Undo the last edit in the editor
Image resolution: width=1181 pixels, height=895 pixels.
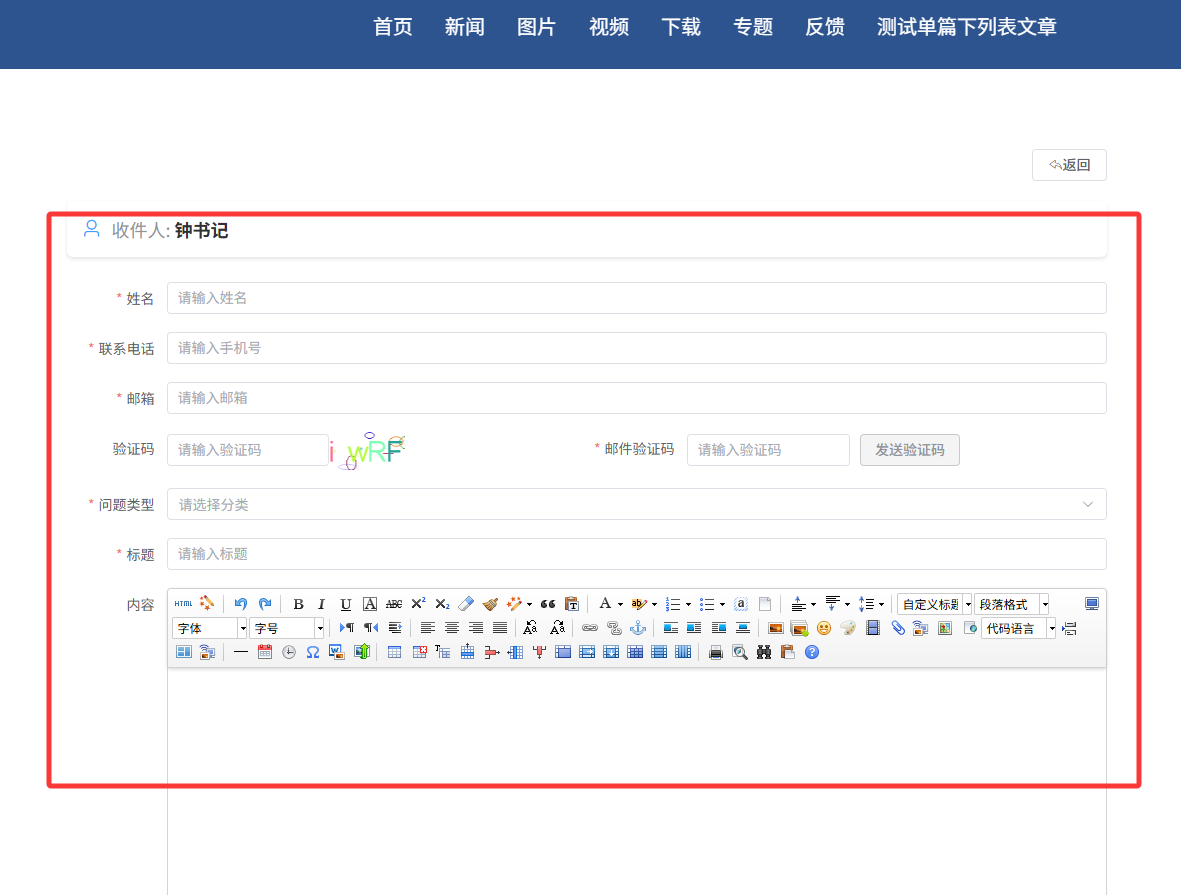click(240, 604)
